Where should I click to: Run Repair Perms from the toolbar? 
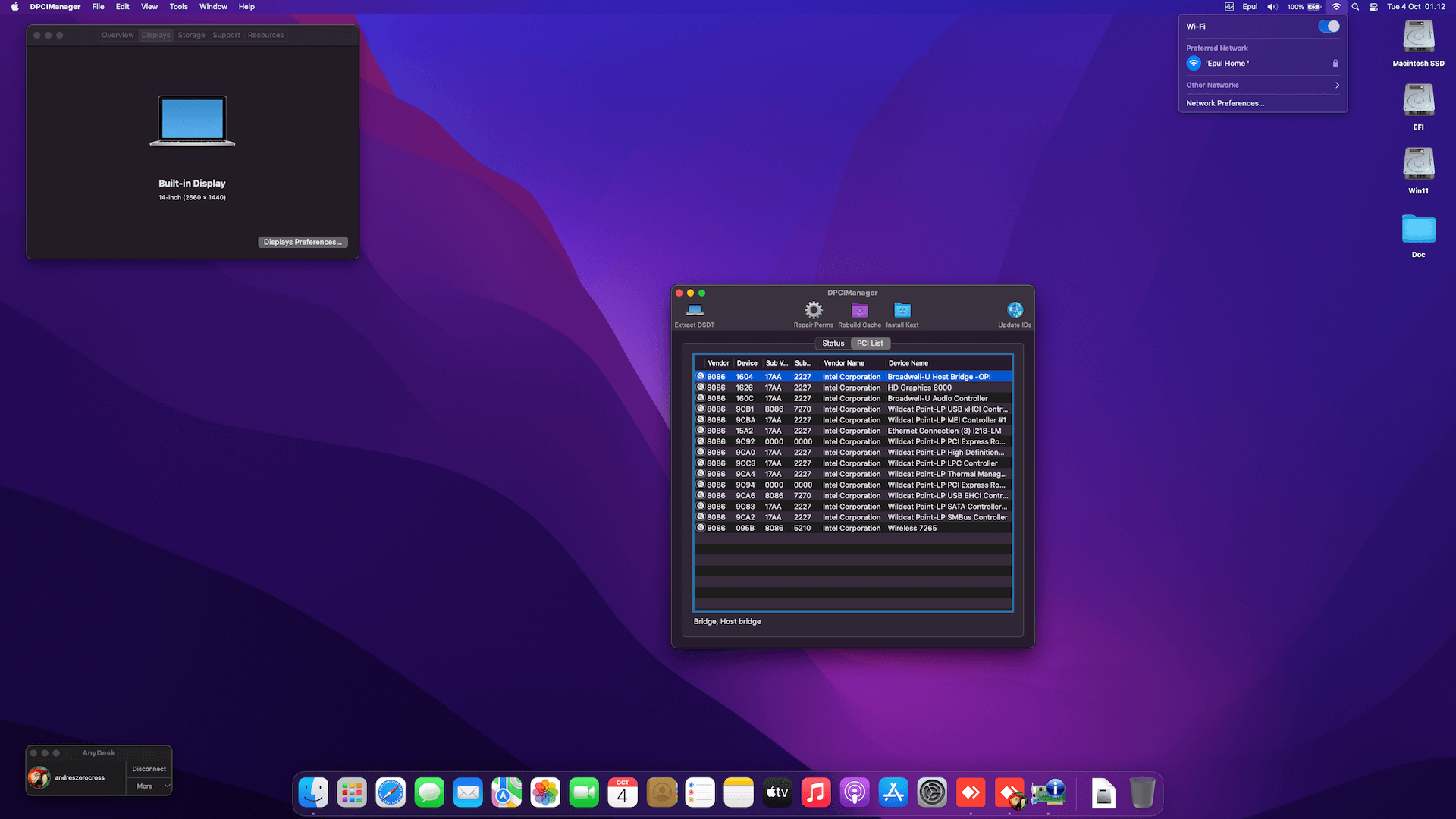pyautogui.click(x=813, y=310)
